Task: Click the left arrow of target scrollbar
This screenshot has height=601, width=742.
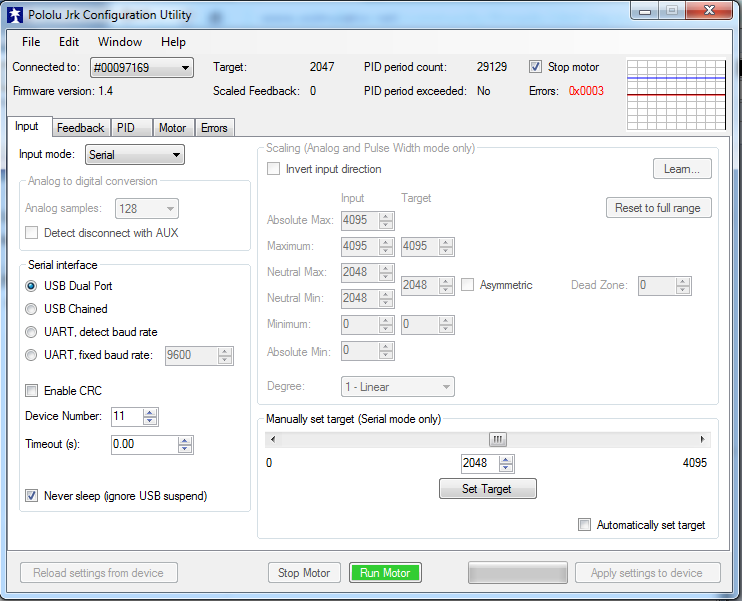Action: pyautogui.click(x=273, y=440)
